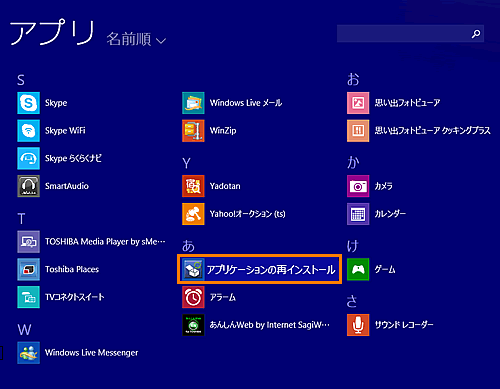Open サウンド レコーダー microphone icon

tap(358, 325)
